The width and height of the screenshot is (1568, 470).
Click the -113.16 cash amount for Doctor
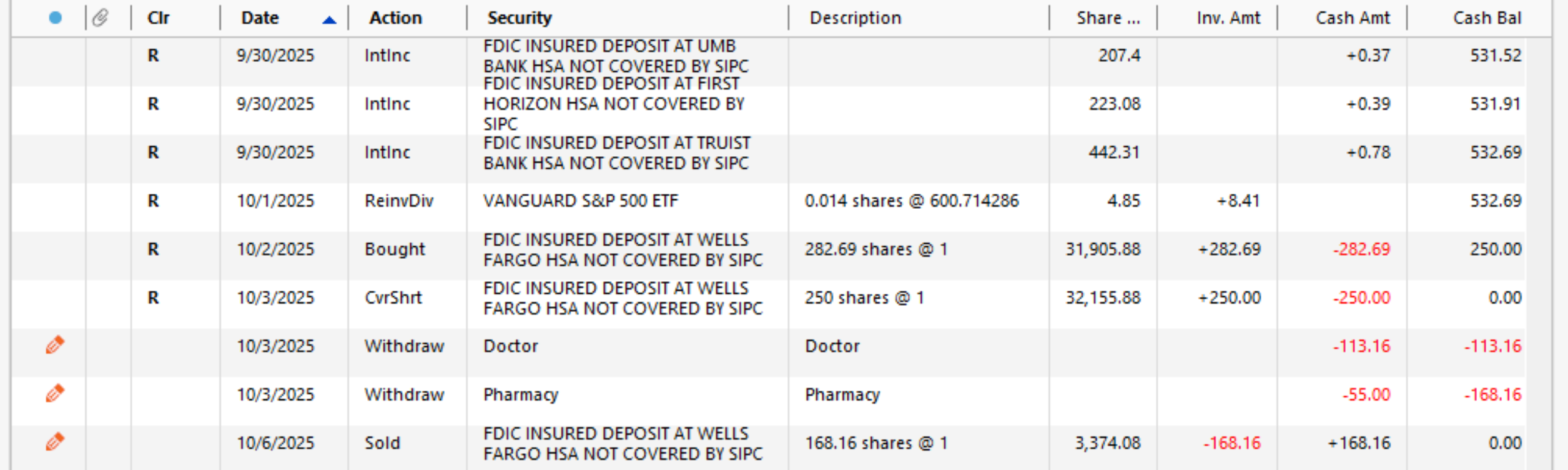pos(1361,346)
